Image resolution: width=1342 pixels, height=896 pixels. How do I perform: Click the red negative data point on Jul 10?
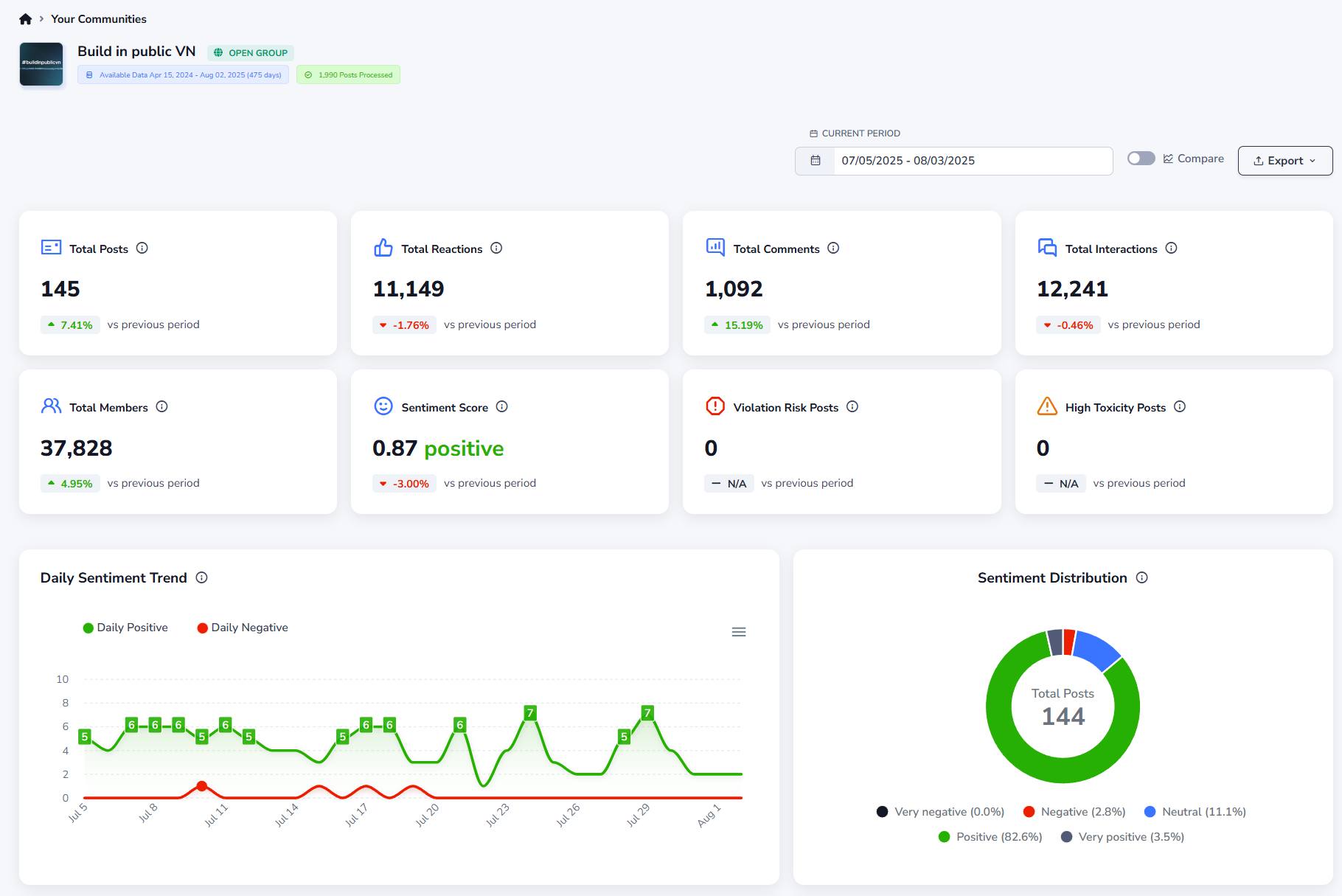202,786
